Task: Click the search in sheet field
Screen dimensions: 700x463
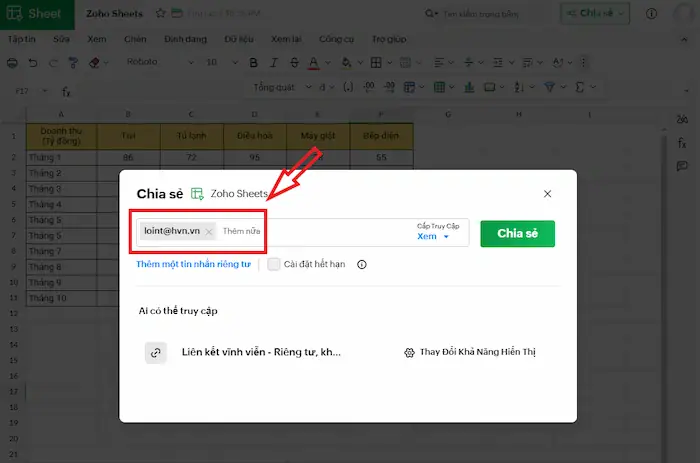Action: [x=481, y=14]
